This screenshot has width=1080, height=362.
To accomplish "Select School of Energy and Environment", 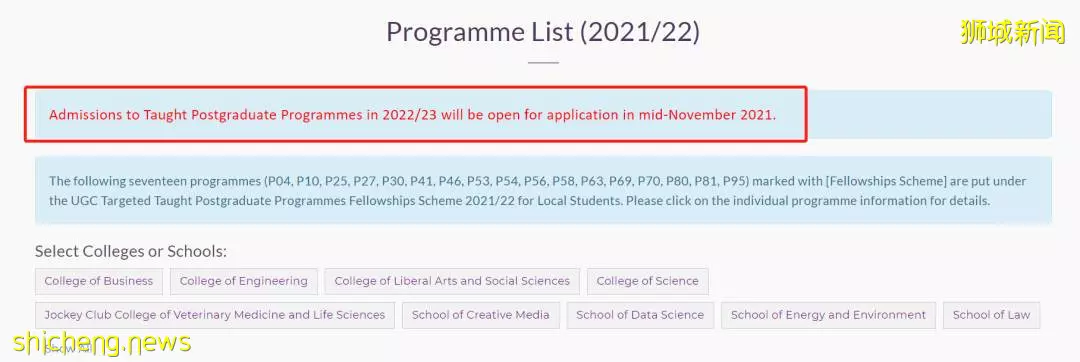I will tap(829, 315).
